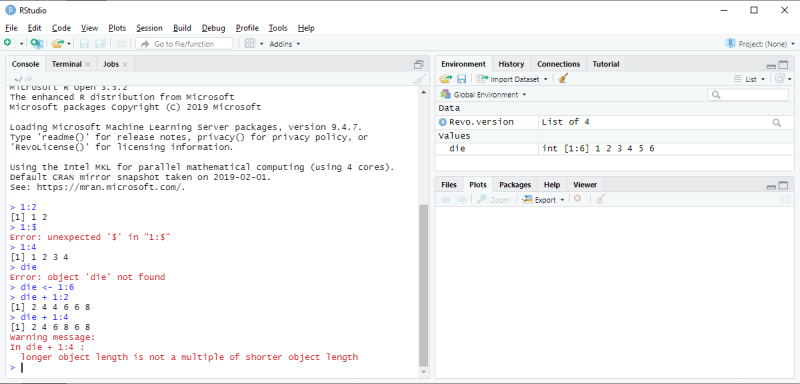Select the Environment tab
This screenshot has width=800, height=384.
(x=463, y=64)
